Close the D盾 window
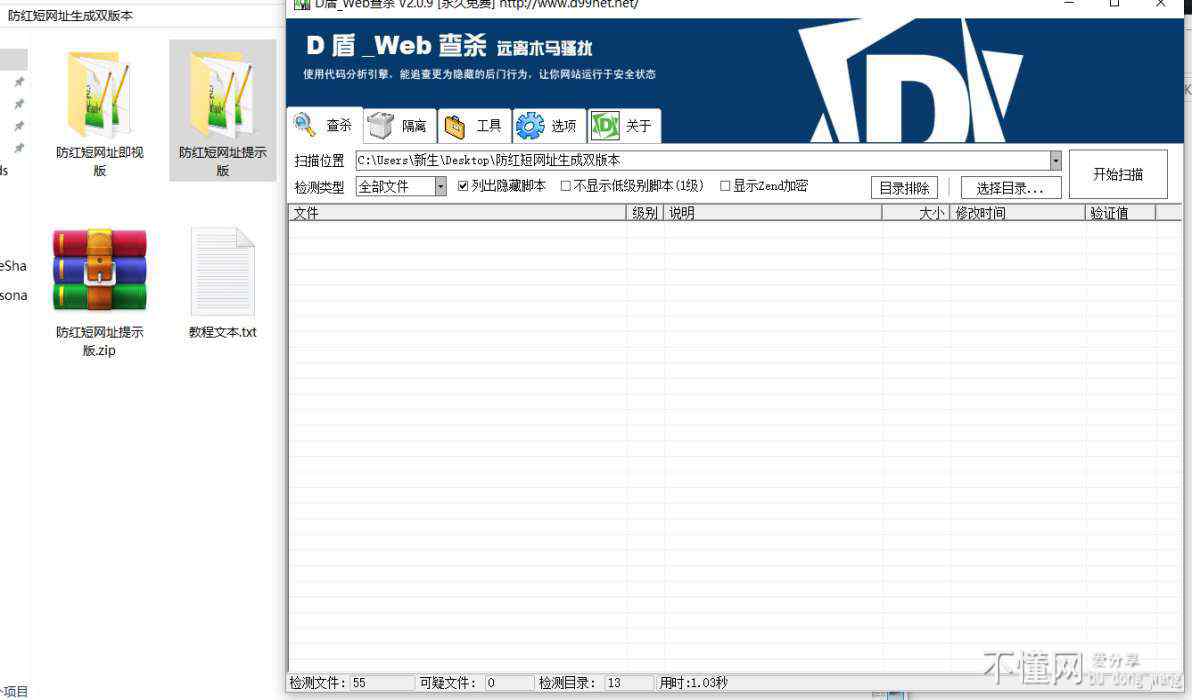 click(1160, 3)
